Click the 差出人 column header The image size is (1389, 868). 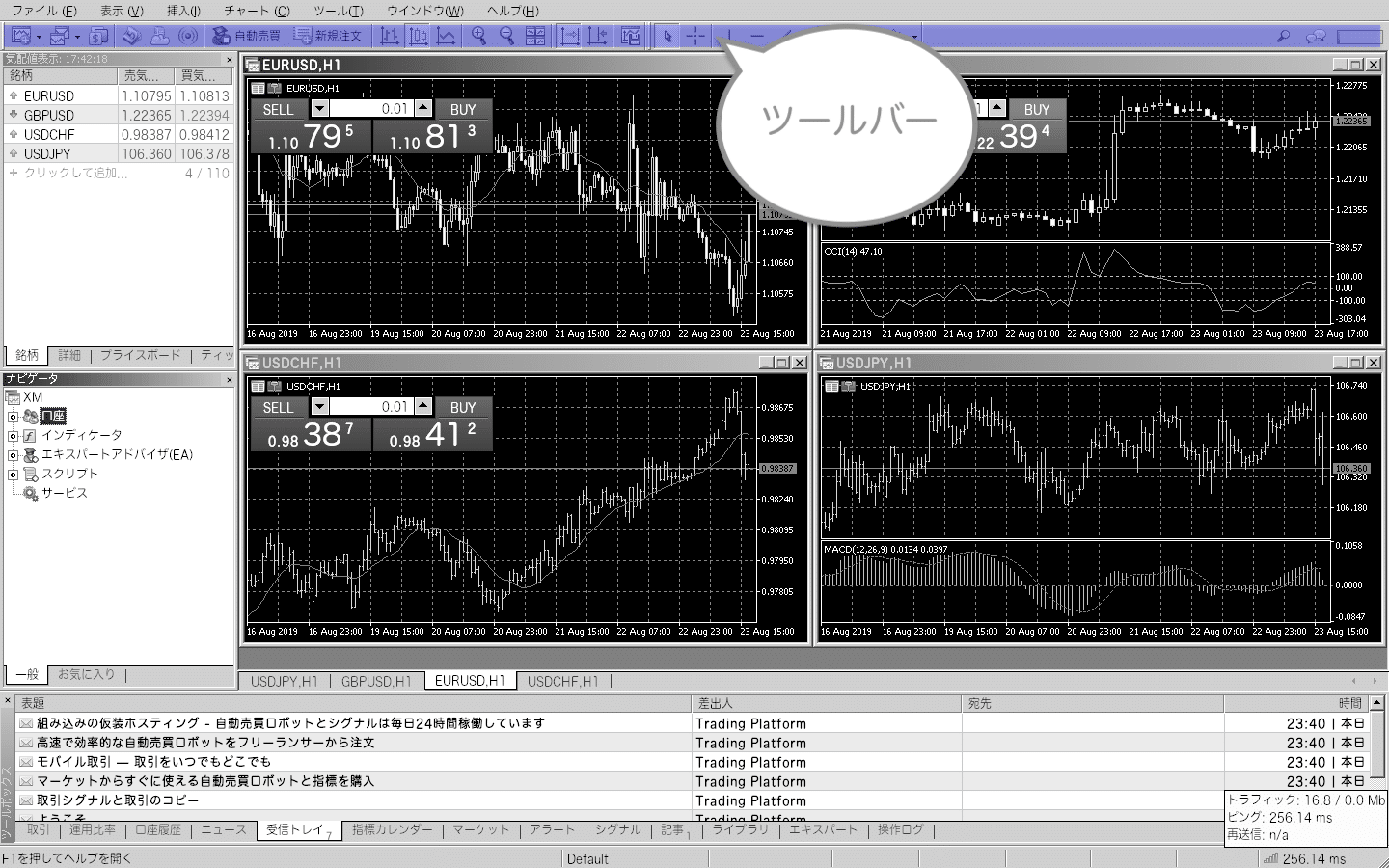(x=827, y=704)
